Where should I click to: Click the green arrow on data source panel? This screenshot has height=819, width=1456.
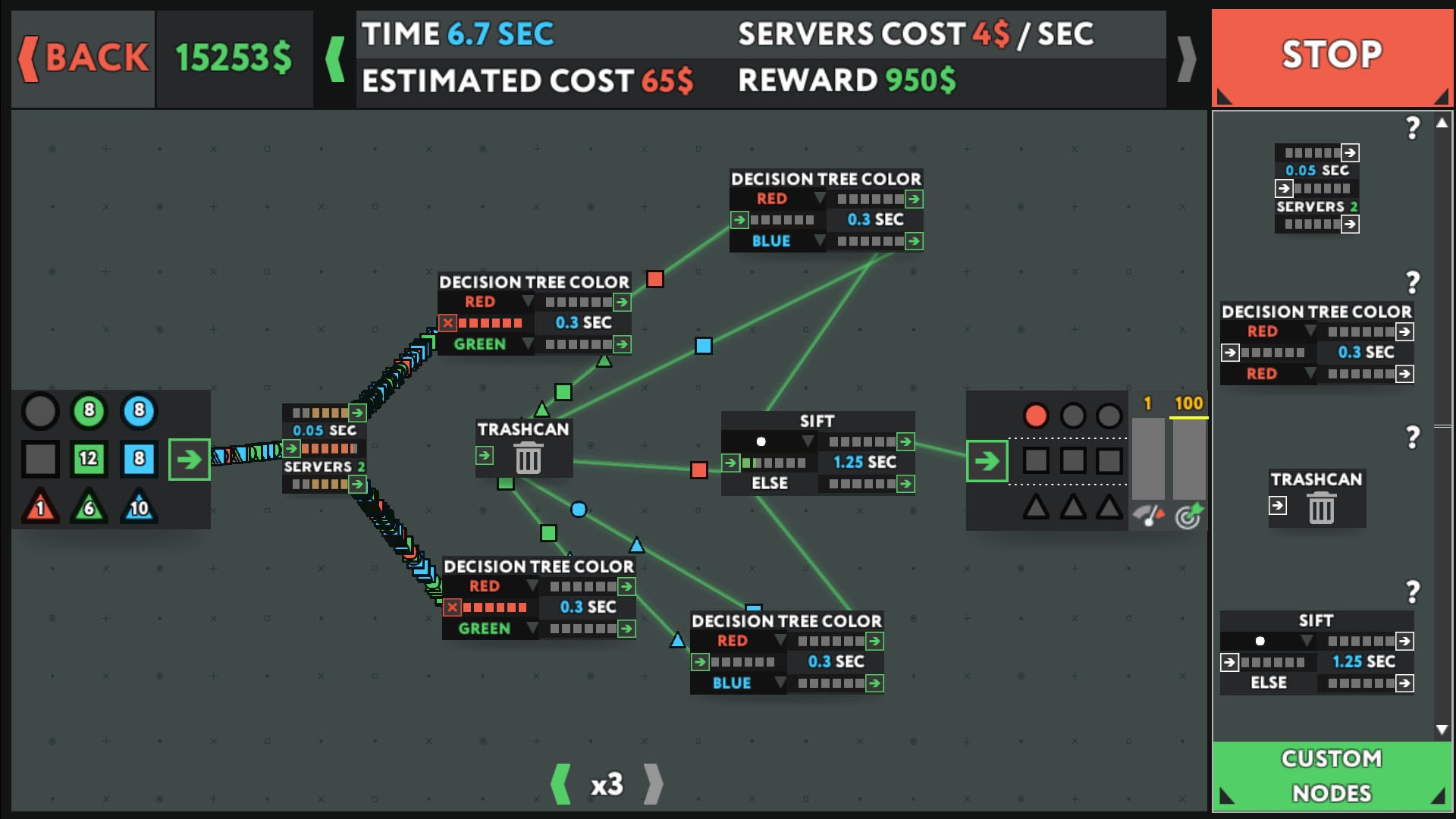[x=189, y=459]
